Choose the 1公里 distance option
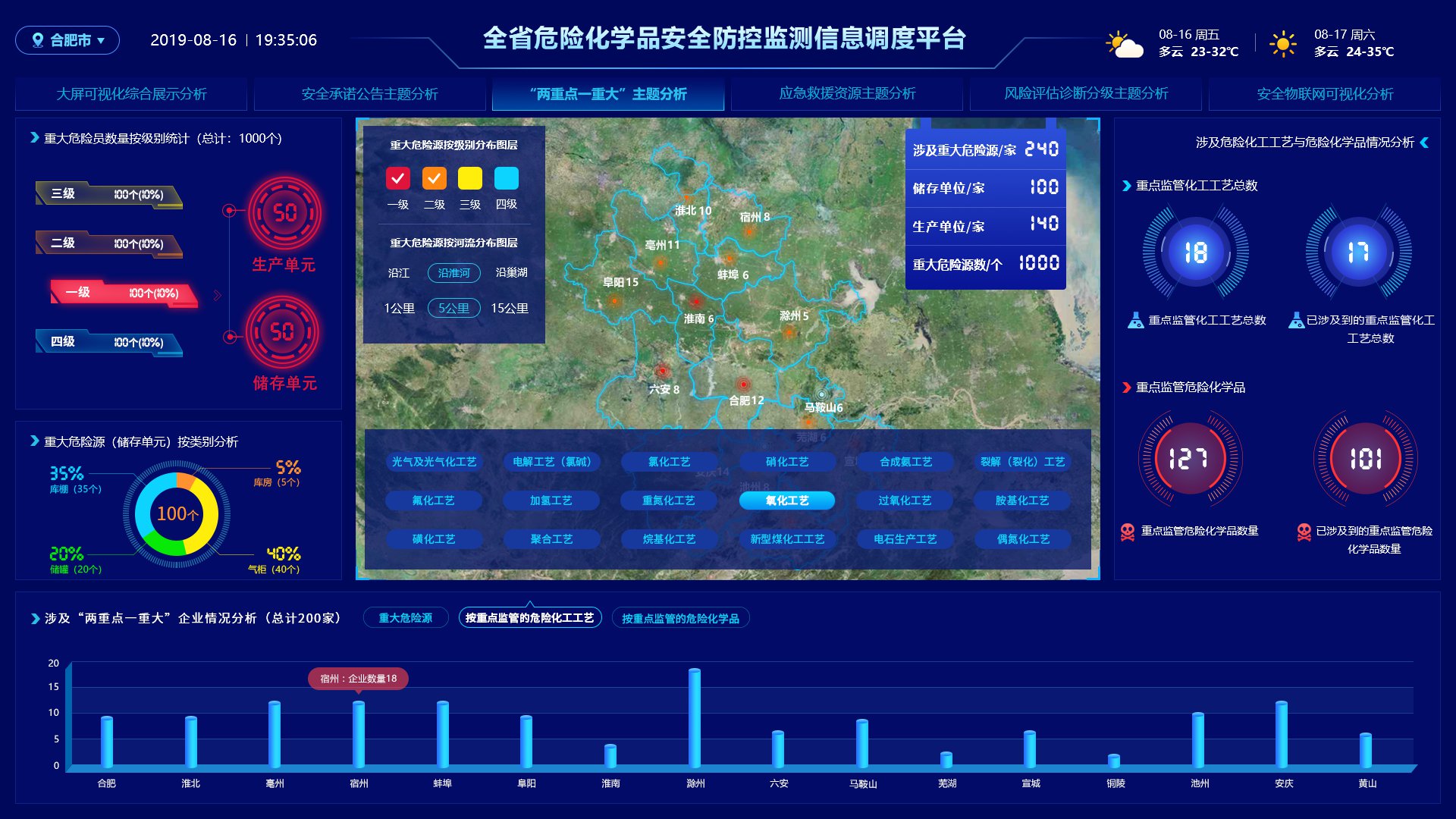This screenshot has width=1456, height=819. pyautogui.click(x=399, y=309)
